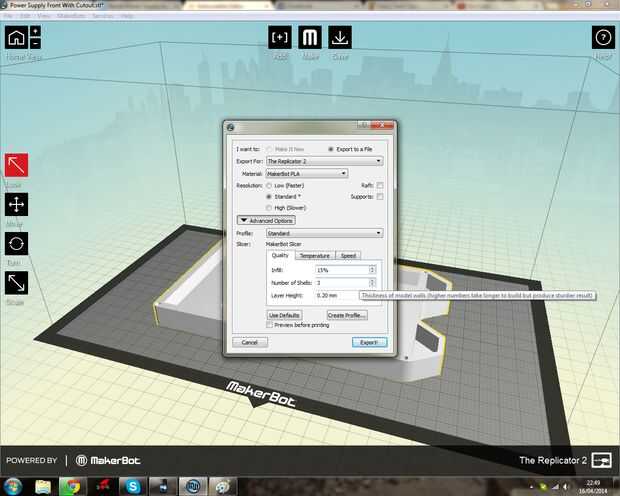Click the Save download icon
This screenshot has width=620, height=496.
tap(340, 38)
